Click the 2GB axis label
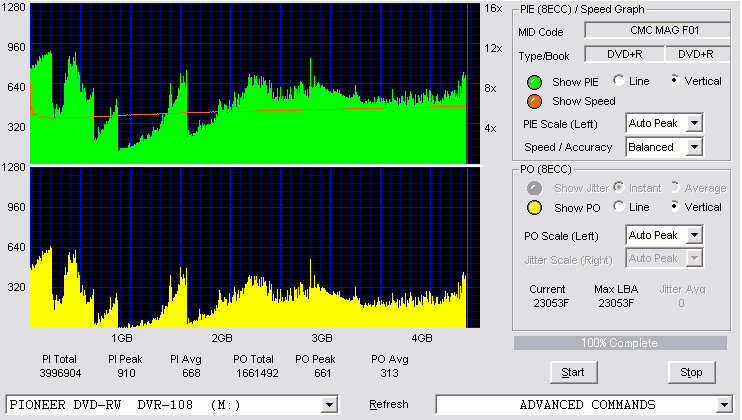 pyautogui.click(x=221, y=339)
